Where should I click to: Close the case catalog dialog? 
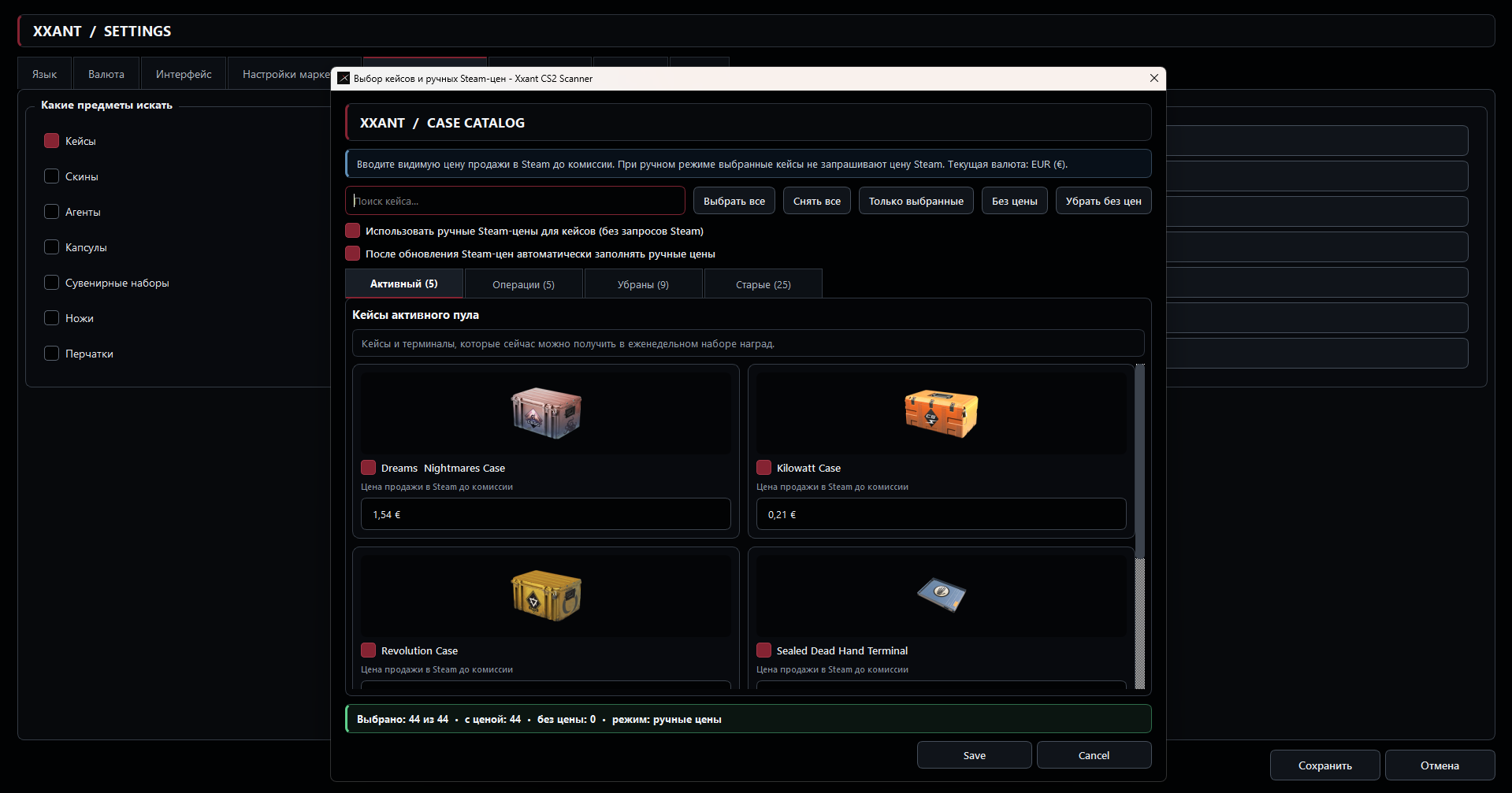click(x=1154, y=78)
